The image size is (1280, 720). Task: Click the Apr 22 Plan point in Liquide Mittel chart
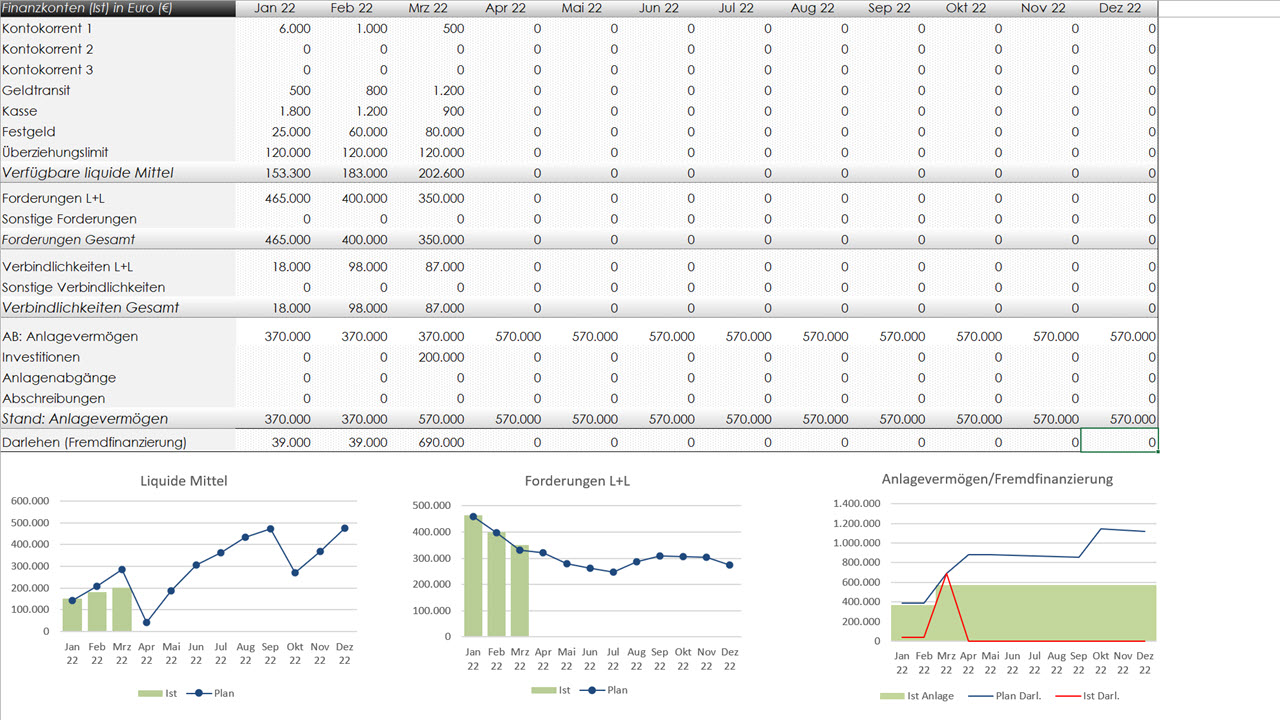(147, 622)
